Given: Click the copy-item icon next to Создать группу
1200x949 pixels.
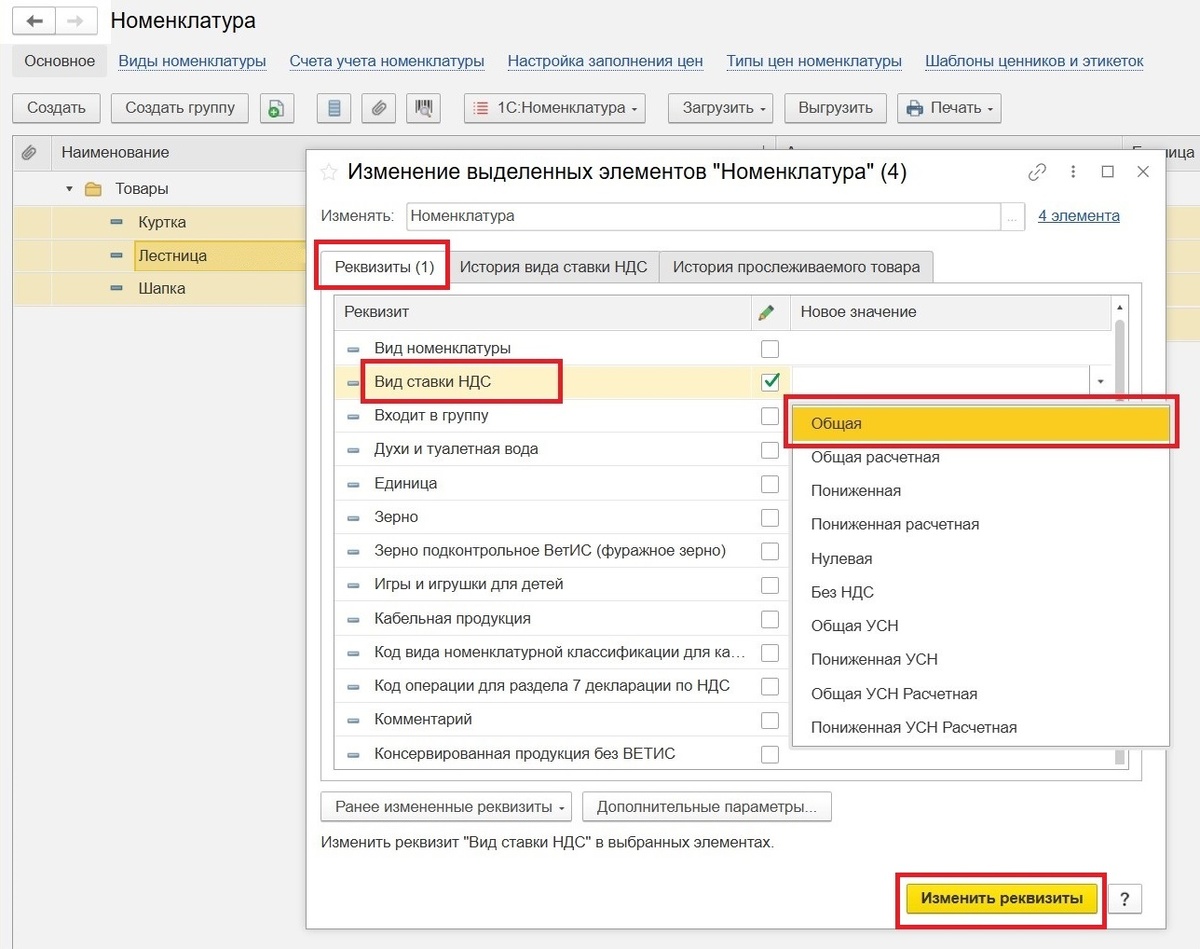Looking at the screenshot, I should point(277,108).
